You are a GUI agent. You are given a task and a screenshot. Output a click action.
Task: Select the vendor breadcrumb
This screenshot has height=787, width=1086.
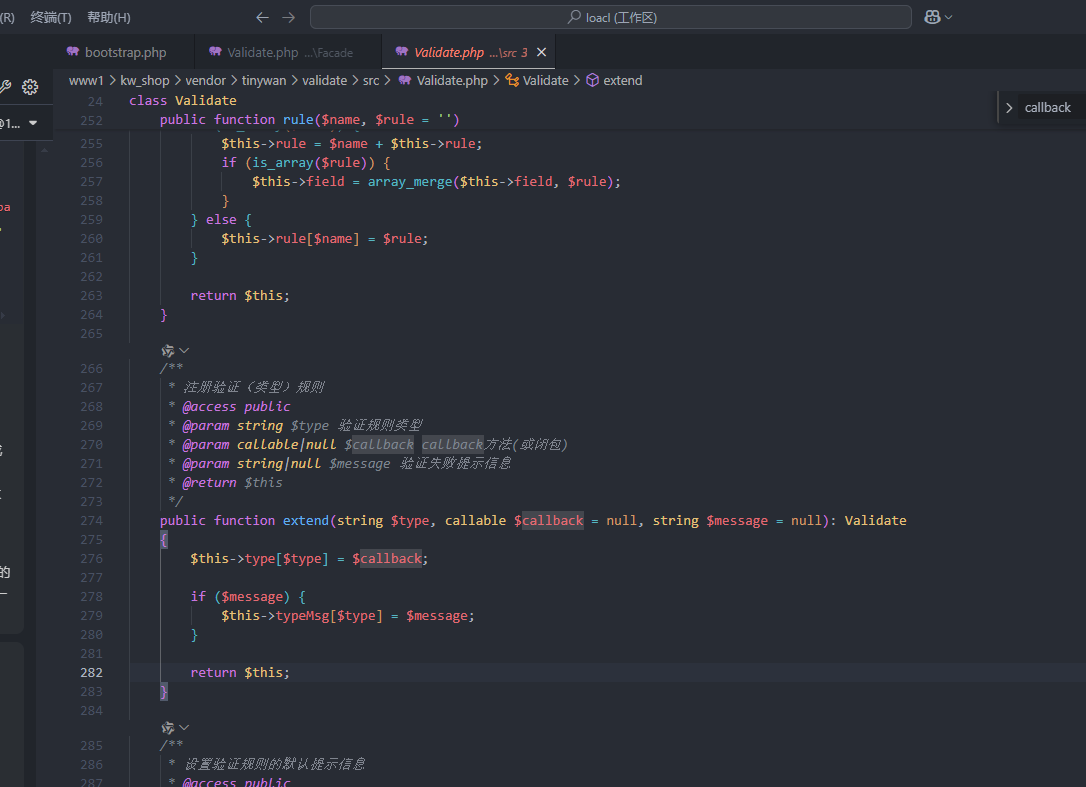point(205,80)
